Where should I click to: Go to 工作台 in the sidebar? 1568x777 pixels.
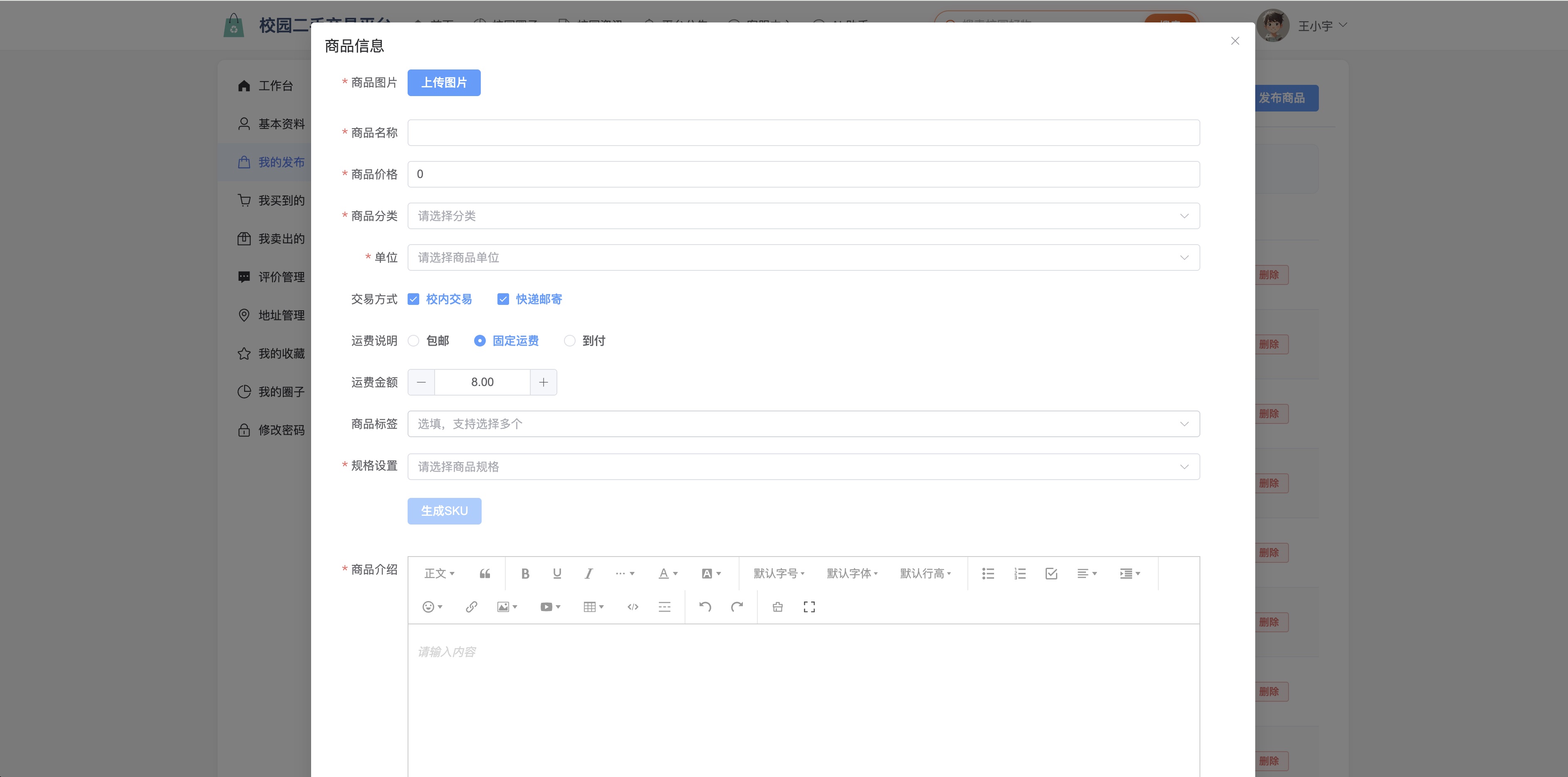point(265,86)
